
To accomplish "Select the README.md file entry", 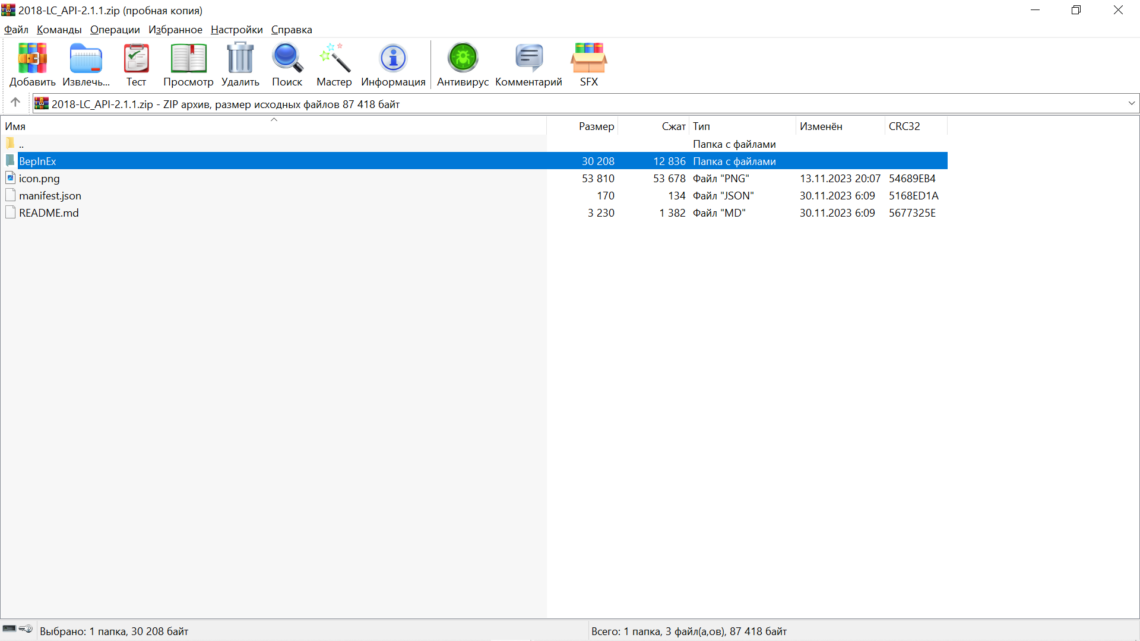I will (48, 213).
